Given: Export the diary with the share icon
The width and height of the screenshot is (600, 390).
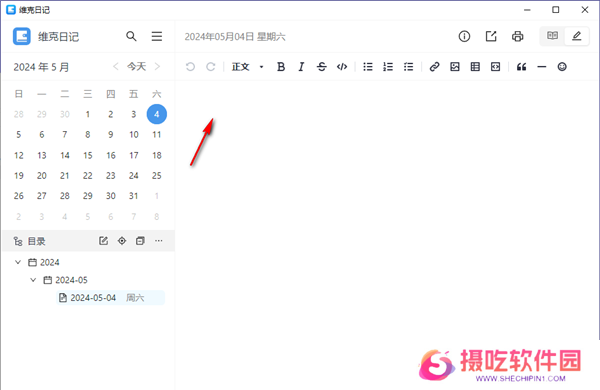Looking at the screenshot, I should pyautogui.click(x=491, y=36).
